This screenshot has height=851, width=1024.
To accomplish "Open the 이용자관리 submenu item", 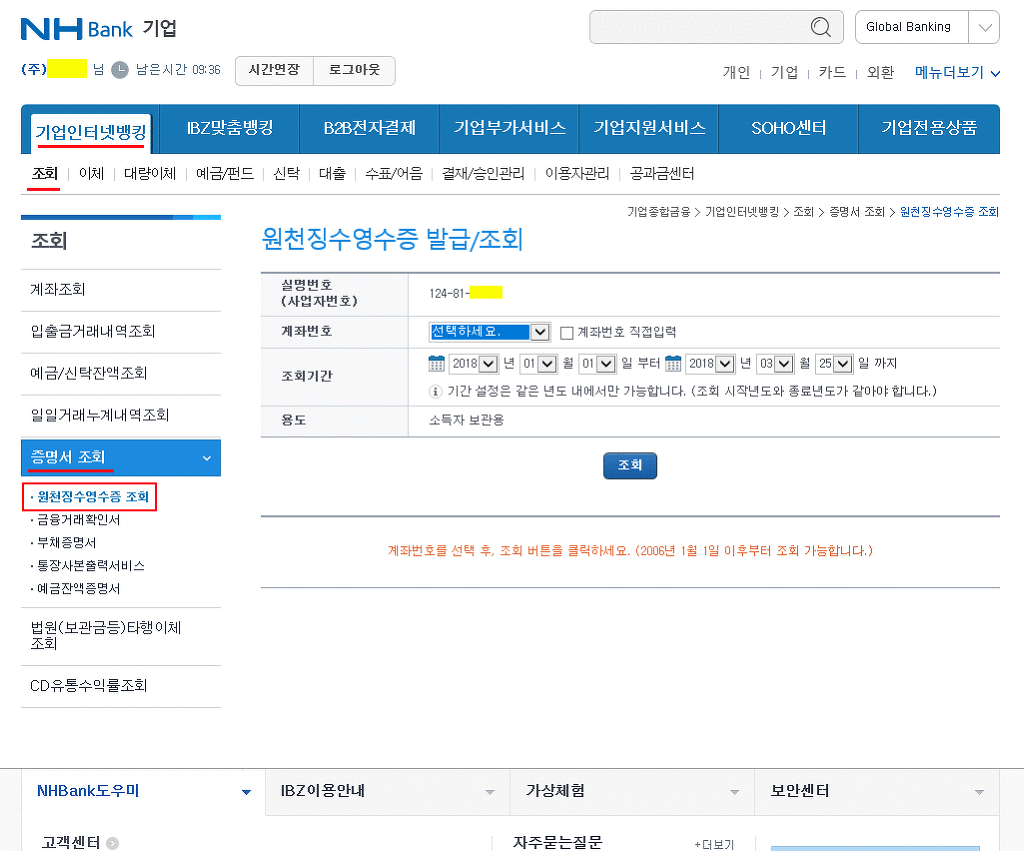I will coord(577,174).
